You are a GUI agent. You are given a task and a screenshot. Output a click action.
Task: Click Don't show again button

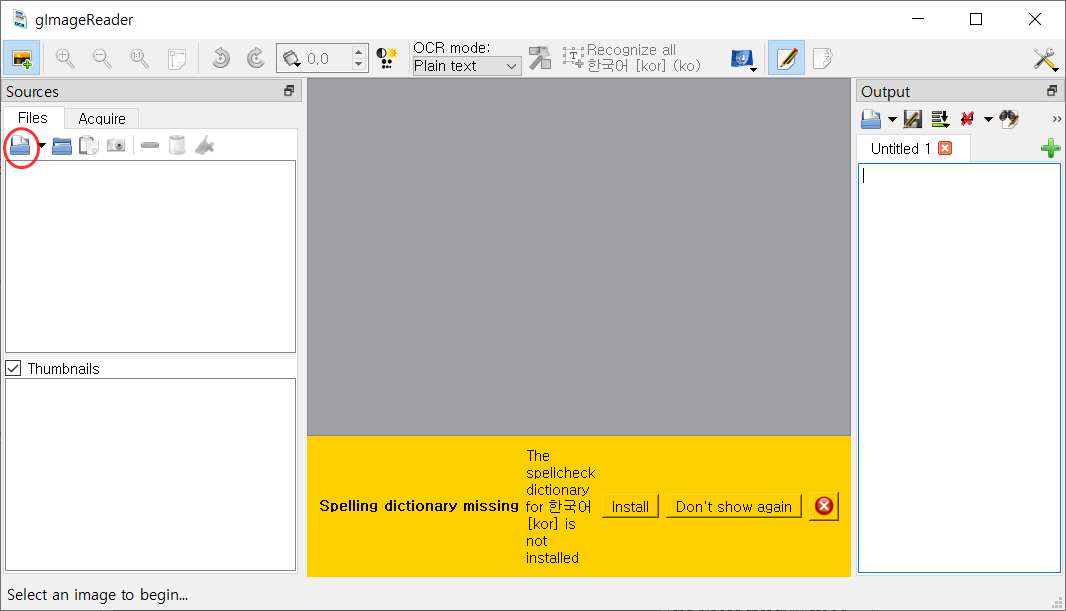[x=734, y=506]
